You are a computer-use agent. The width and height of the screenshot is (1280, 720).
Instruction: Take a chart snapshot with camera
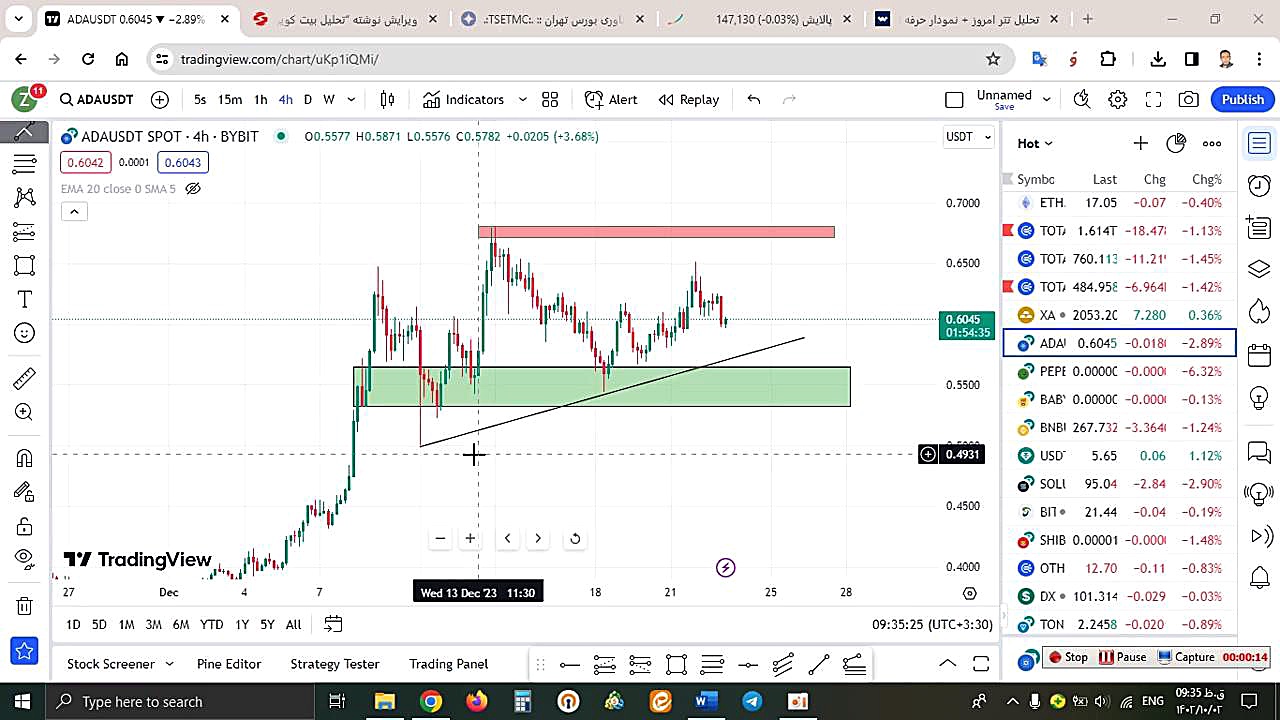(1189, 99)
